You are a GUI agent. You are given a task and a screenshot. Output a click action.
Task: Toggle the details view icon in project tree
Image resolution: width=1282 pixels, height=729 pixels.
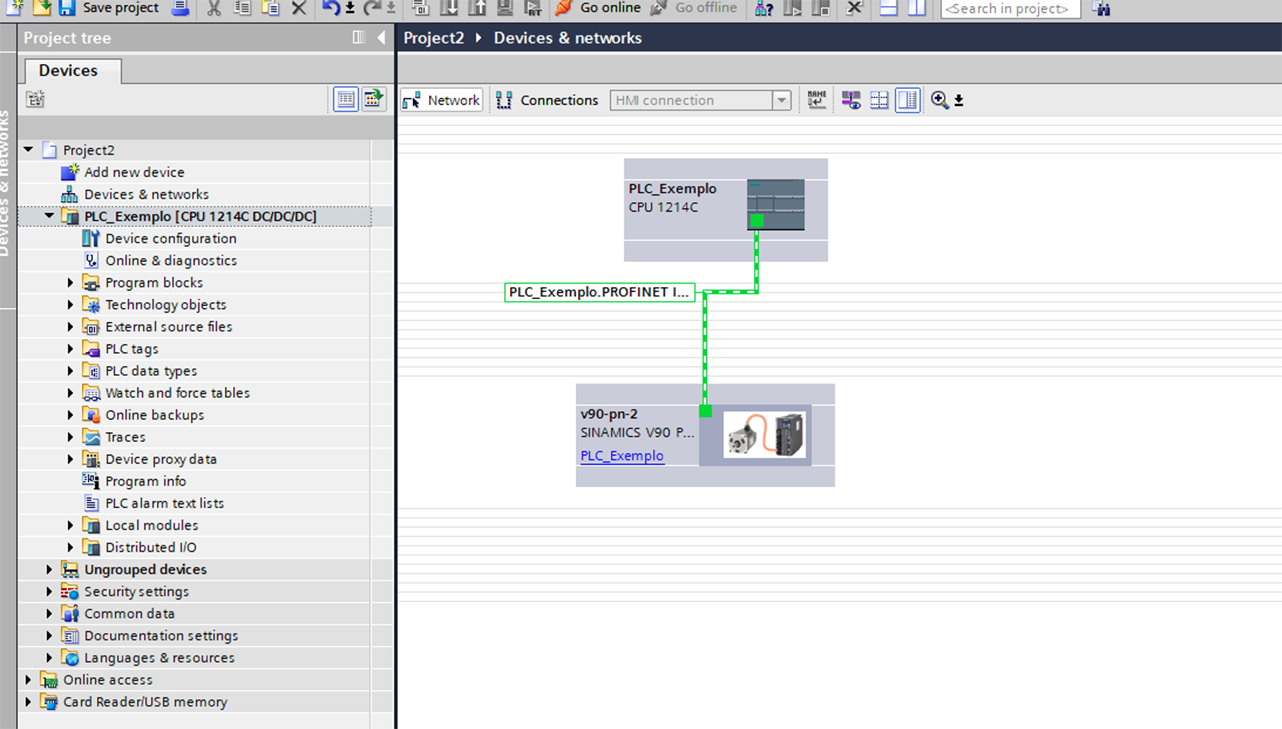point(346,99)
